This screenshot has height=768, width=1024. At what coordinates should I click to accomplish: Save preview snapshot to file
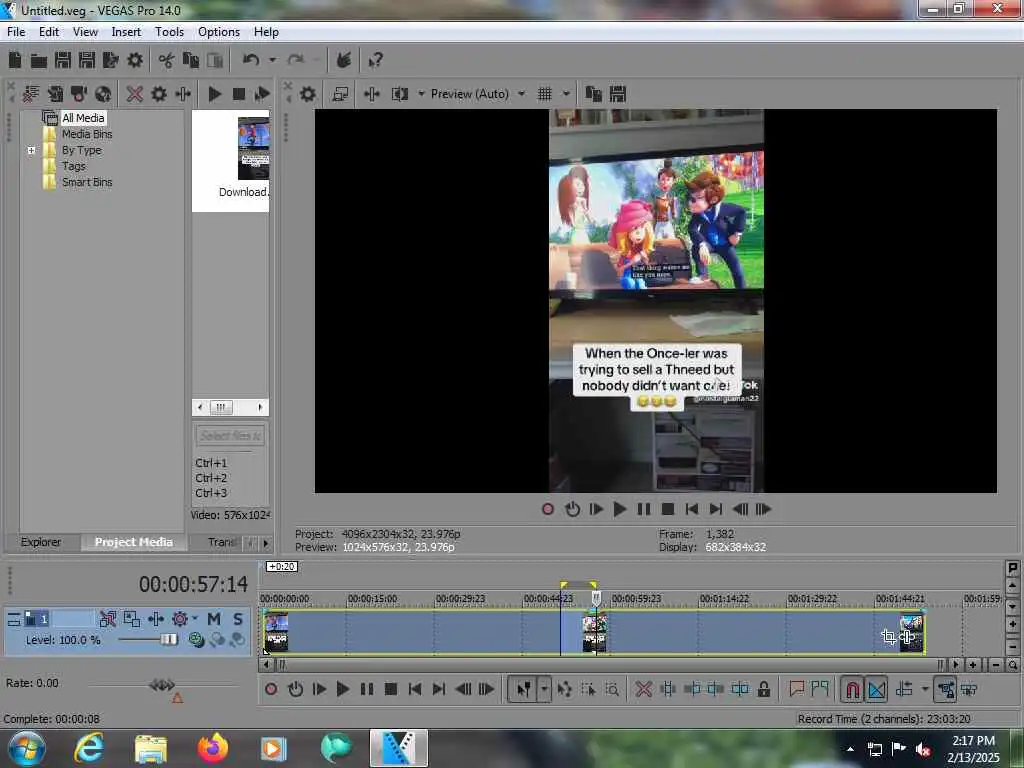[x=618, y=95]
